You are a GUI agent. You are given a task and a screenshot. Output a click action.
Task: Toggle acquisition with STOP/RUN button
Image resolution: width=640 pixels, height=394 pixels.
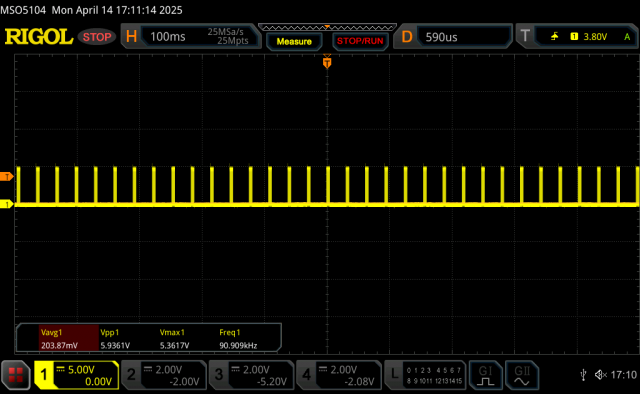click(360, 41)
